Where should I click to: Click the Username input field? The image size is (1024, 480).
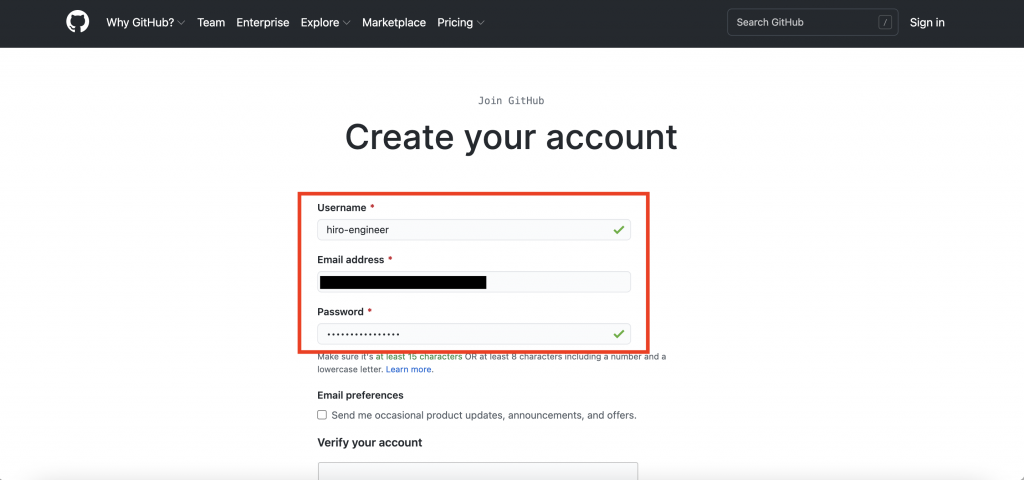(474, 230)
